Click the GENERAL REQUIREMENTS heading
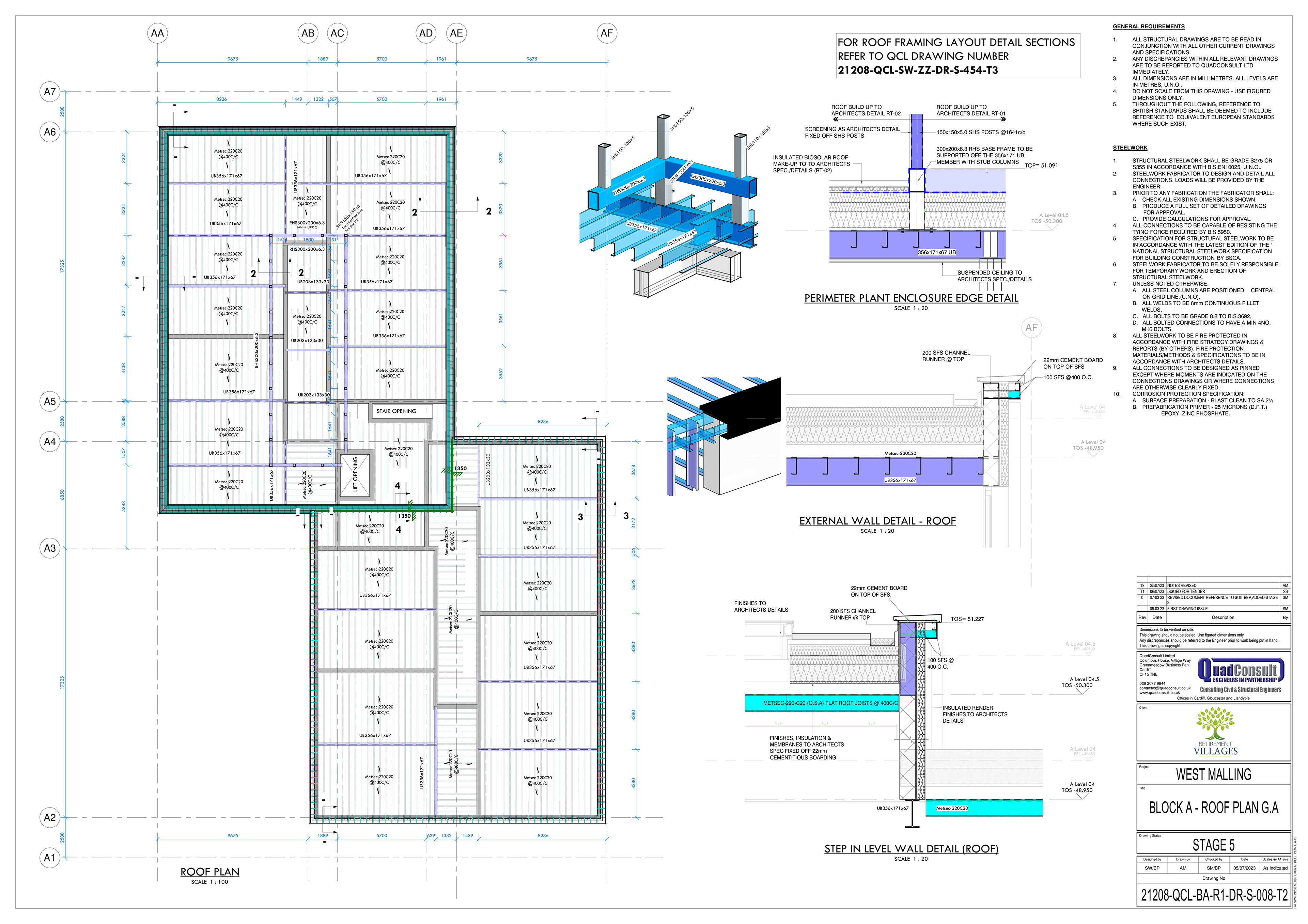1308x924 pixels. pos(1149,26)
